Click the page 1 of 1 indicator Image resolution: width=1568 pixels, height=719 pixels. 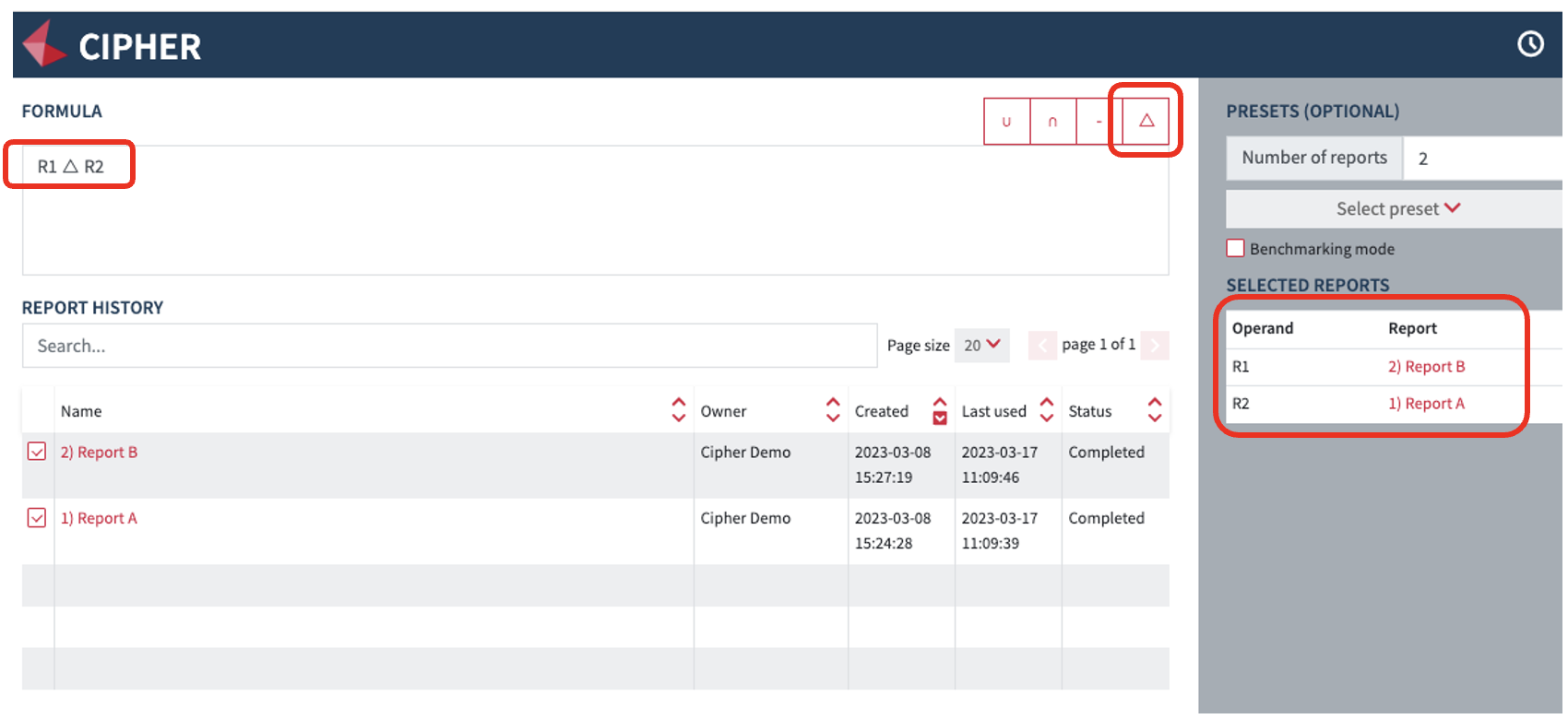[x=1099, y=345]
